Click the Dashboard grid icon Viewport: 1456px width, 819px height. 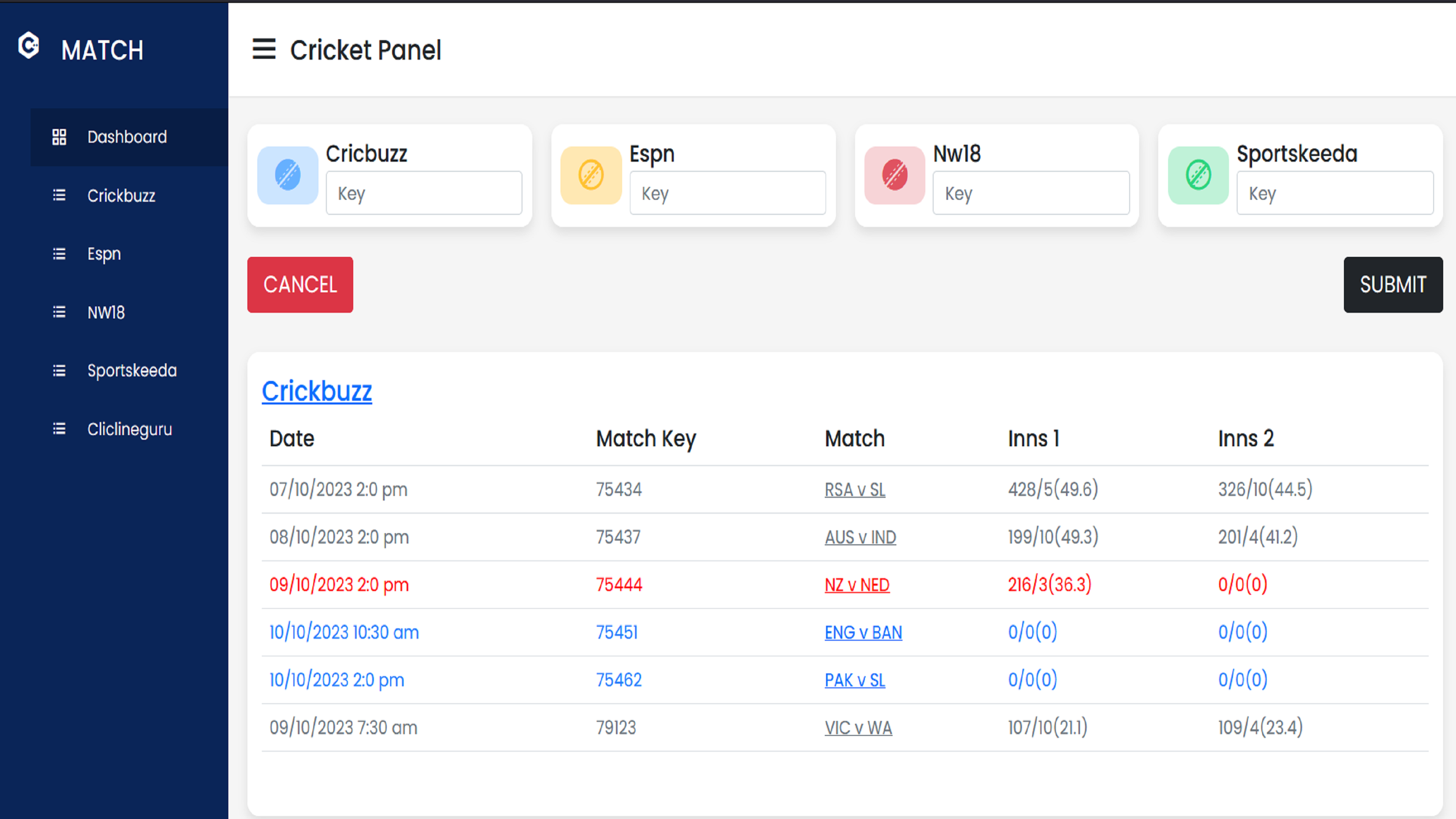point(59,137)
